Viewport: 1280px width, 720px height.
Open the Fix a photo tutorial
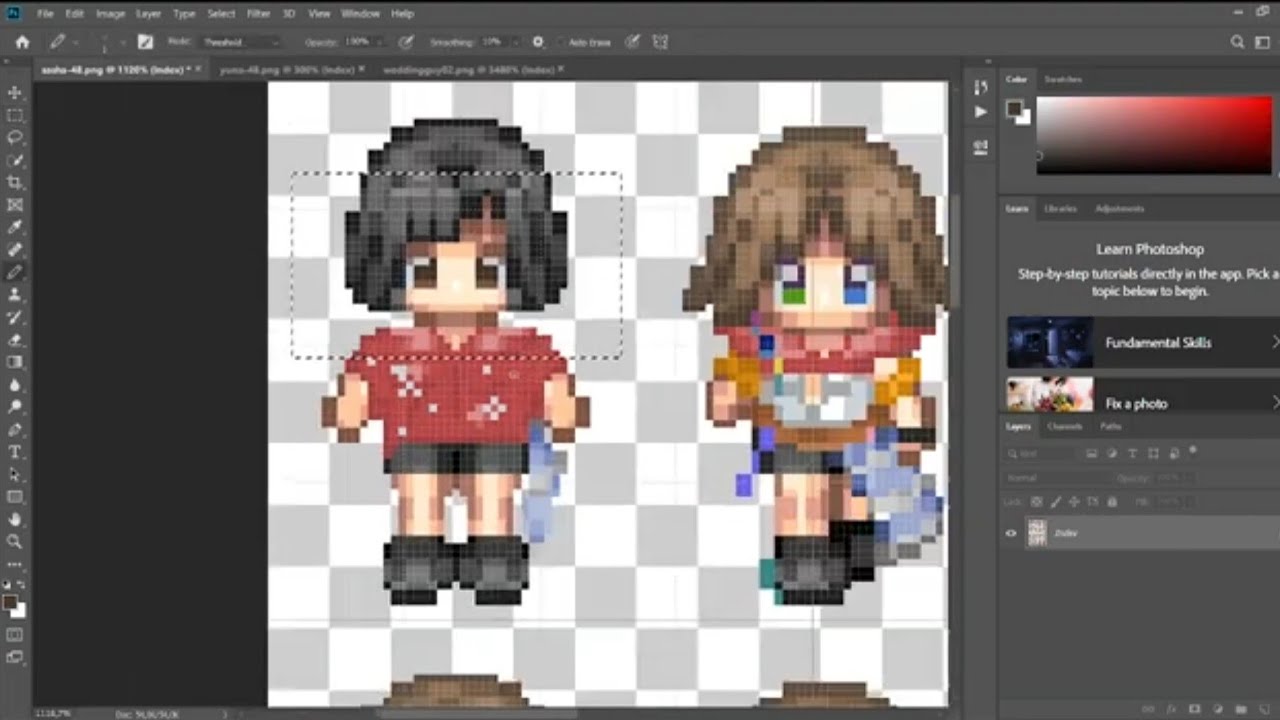(x=1140, y=397)
